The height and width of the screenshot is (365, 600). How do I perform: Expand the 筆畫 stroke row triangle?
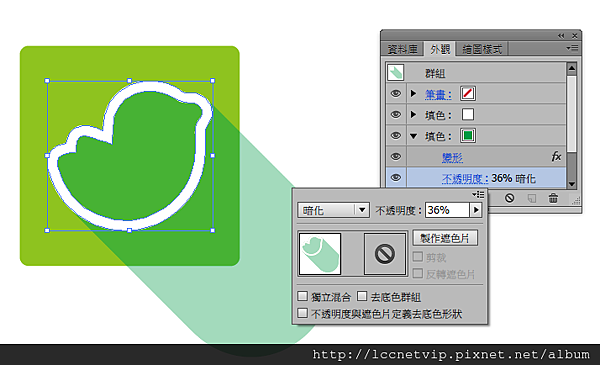(413, 93)
